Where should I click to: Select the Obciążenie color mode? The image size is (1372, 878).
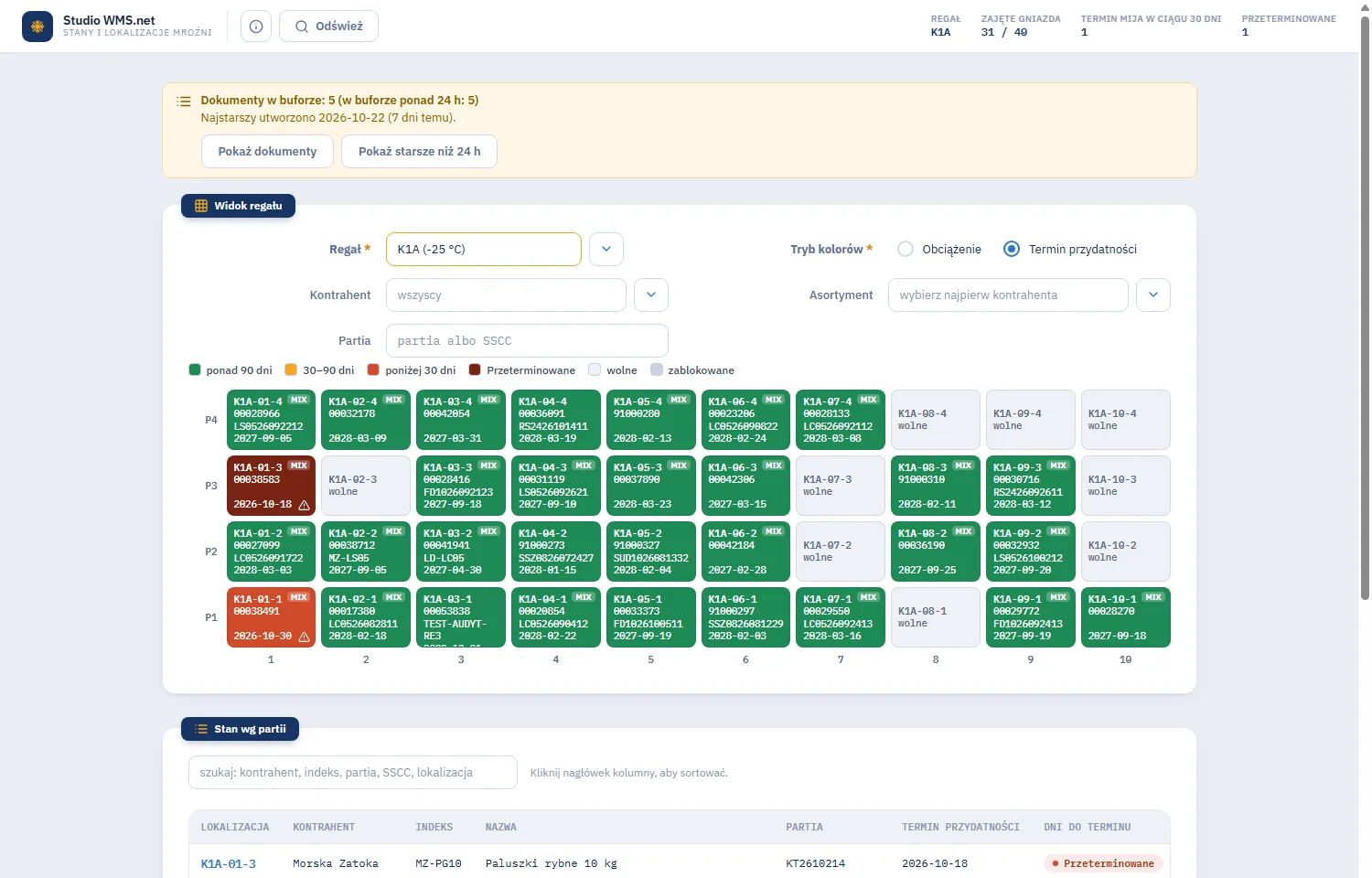tap(906, 249)
